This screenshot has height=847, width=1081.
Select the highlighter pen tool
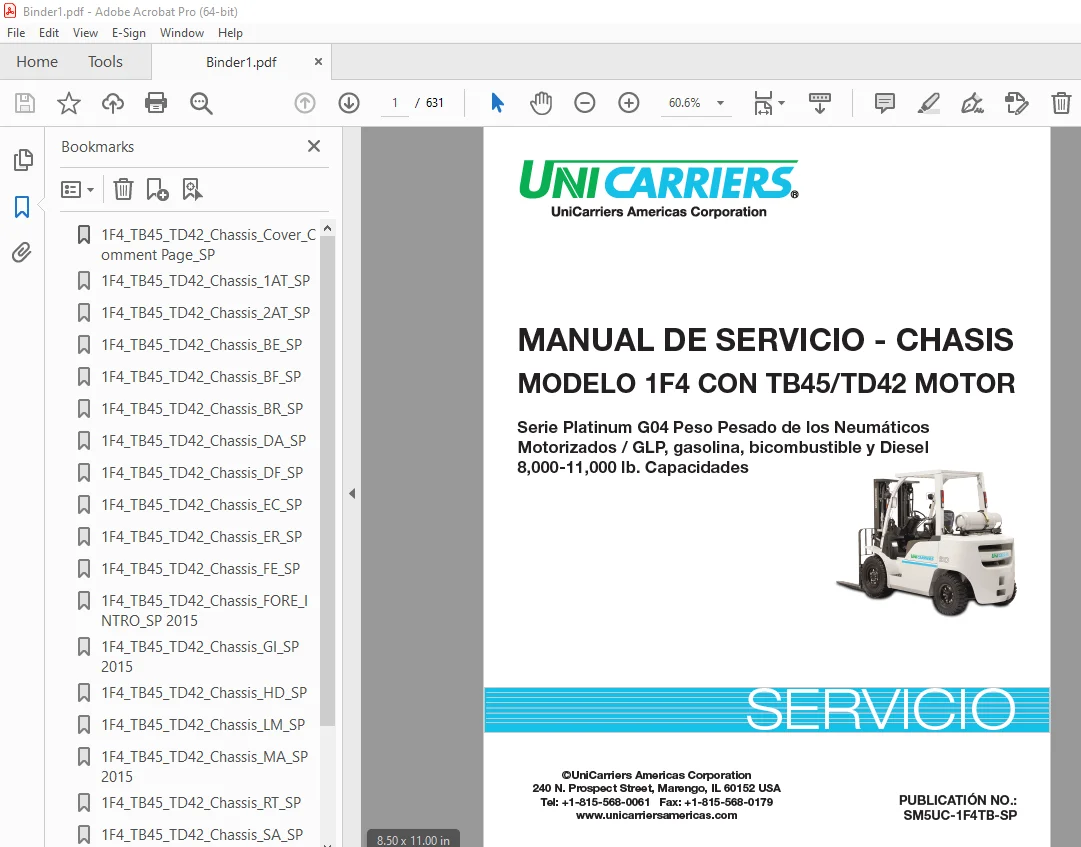[929, 103]
